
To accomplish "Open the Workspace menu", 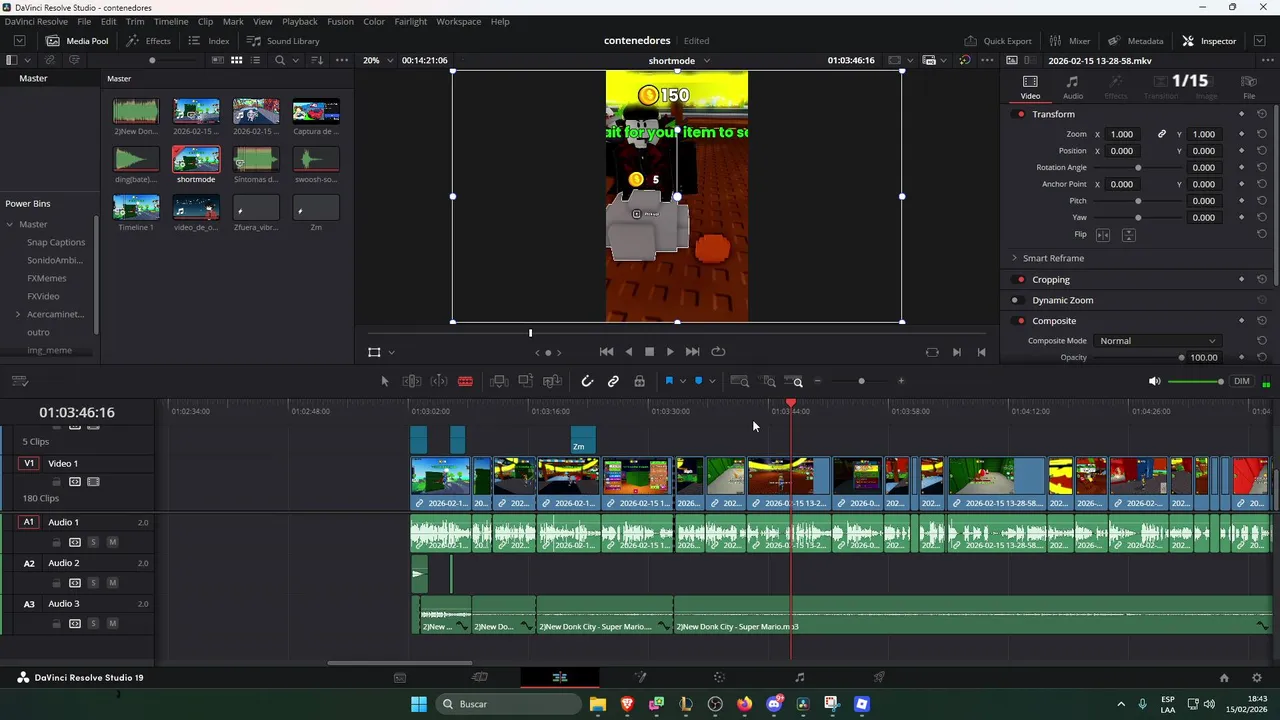I will [x=459, y=21].
